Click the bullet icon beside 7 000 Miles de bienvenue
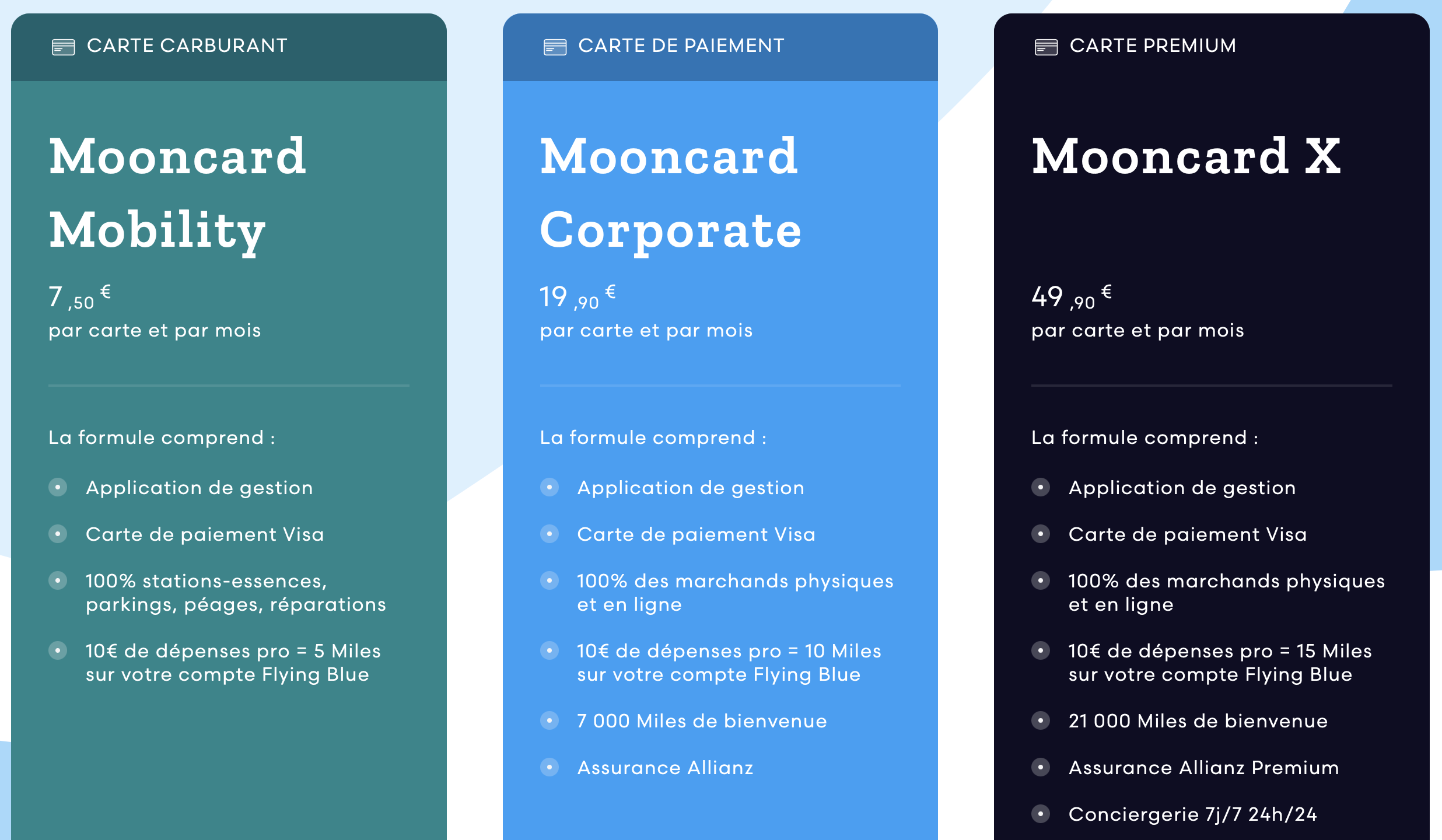The image size is (1442, 840). pyautogui.click(x=549, y=720)
